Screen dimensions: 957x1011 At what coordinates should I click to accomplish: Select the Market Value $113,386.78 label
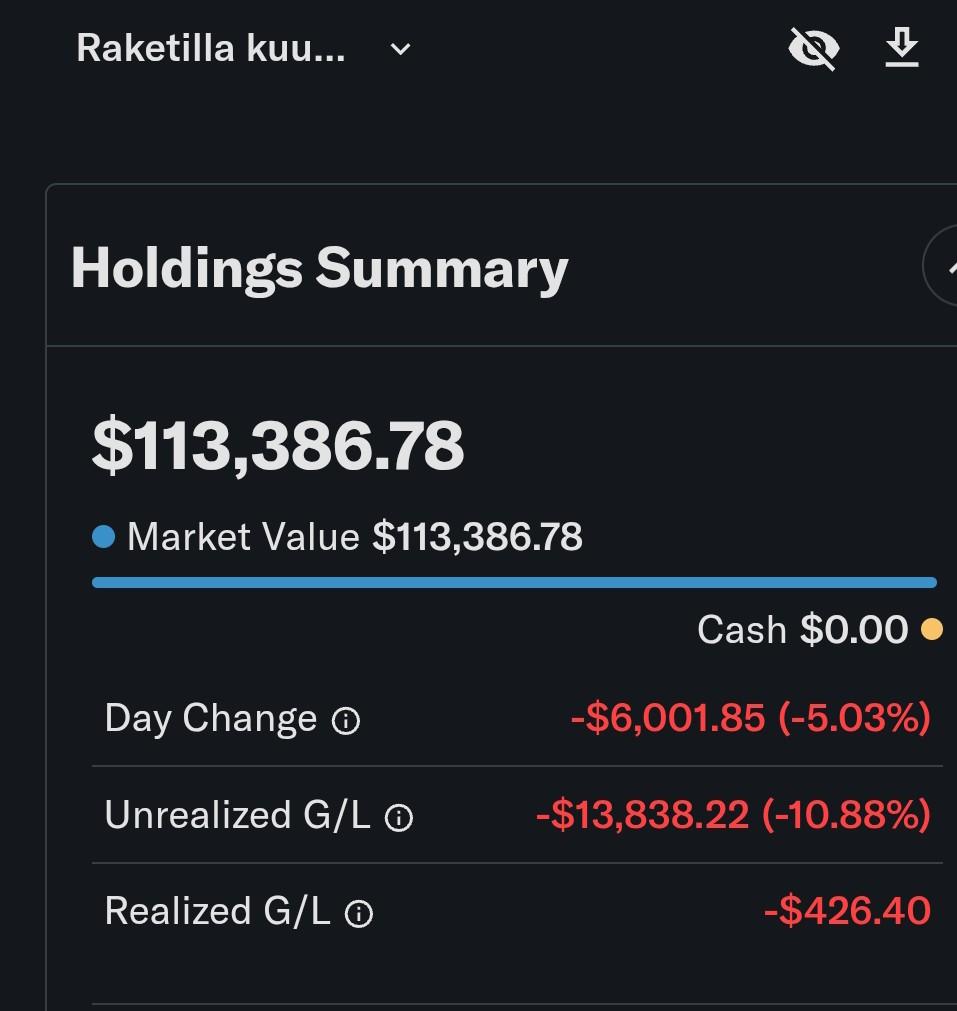[x=354, y=538]
